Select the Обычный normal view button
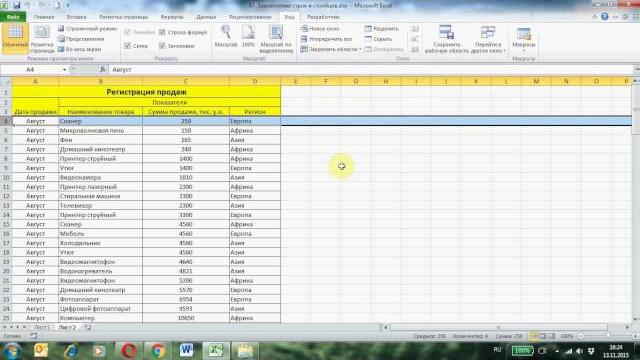The image size is (640, 360). click(15, 38)
